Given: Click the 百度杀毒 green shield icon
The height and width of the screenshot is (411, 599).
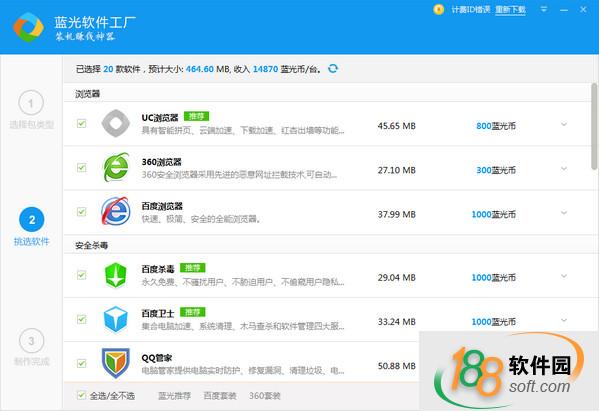Looking at the screenshot, I should coord(115,275).
